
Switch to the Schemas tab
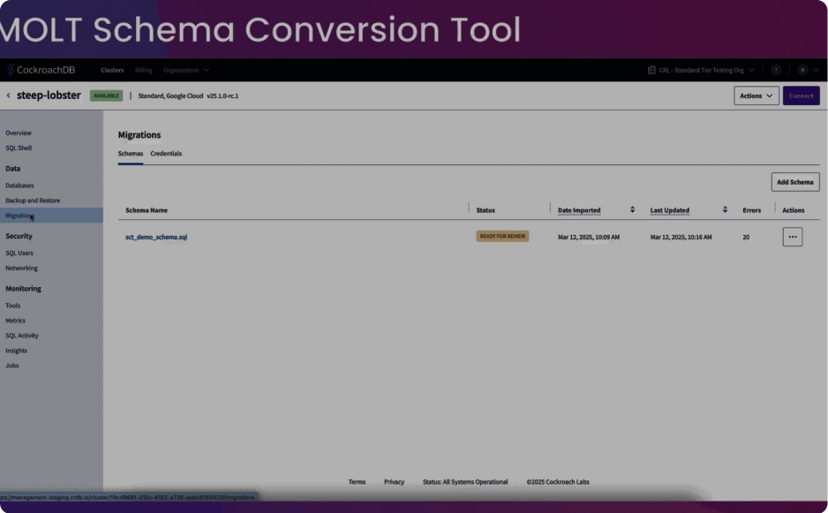click(x=130, y=154)
